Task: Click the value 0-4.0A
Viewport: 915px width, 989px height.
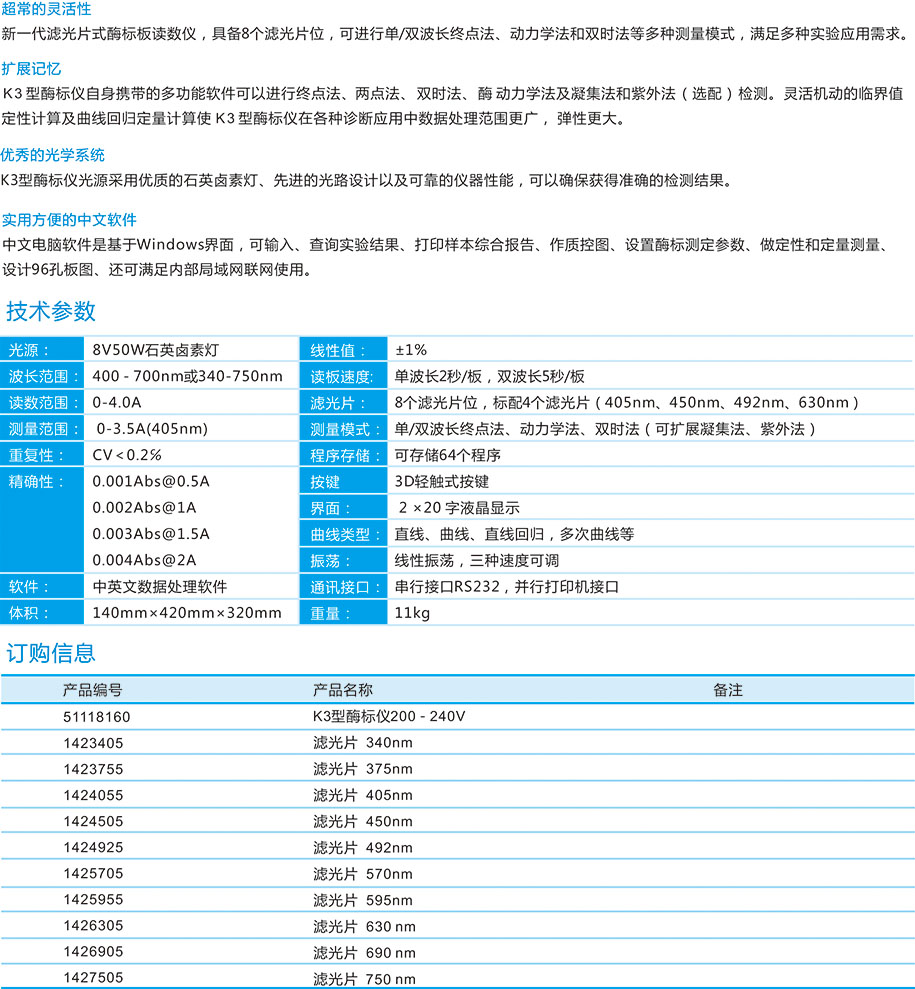Action: (x=117, y=402)
